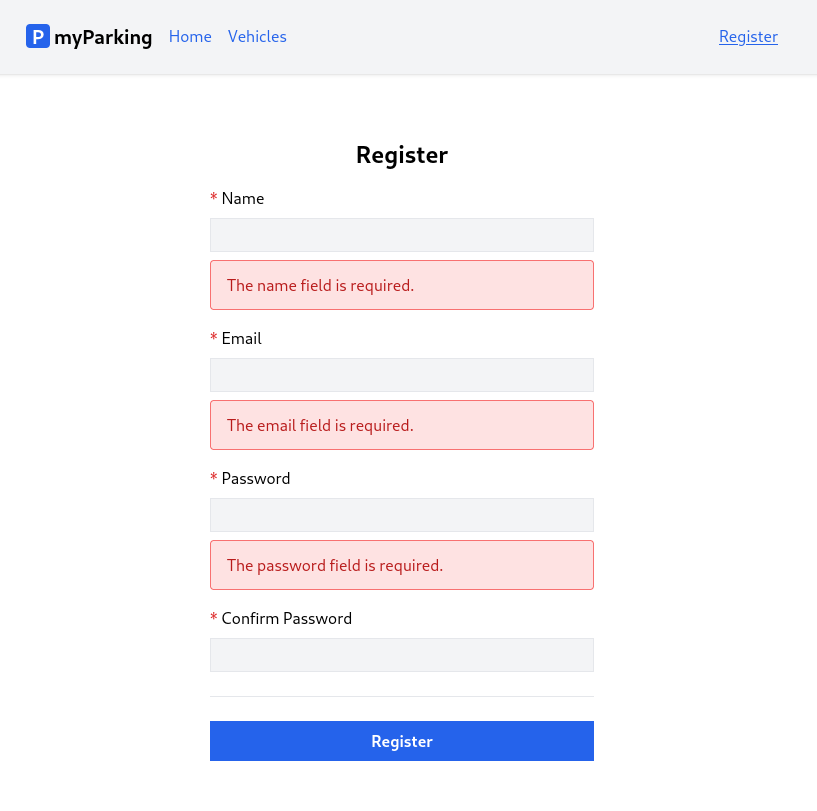Click the Email field label

[241, 338]
